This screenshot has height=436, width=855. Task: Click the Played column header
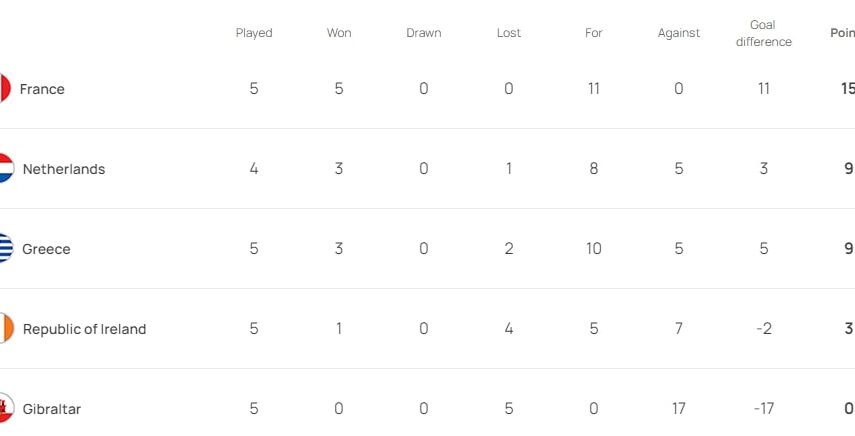click(x=254, y=33)
